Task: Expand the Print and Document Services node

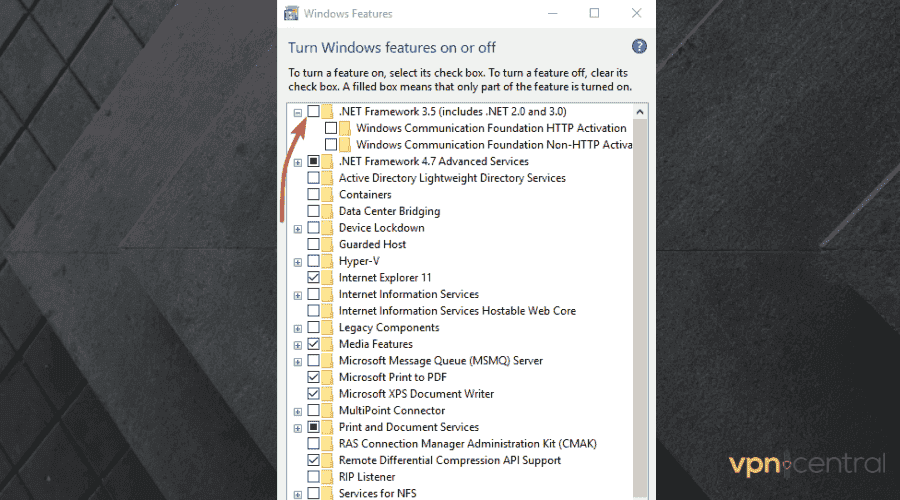Action: click(x=297, y=429)
